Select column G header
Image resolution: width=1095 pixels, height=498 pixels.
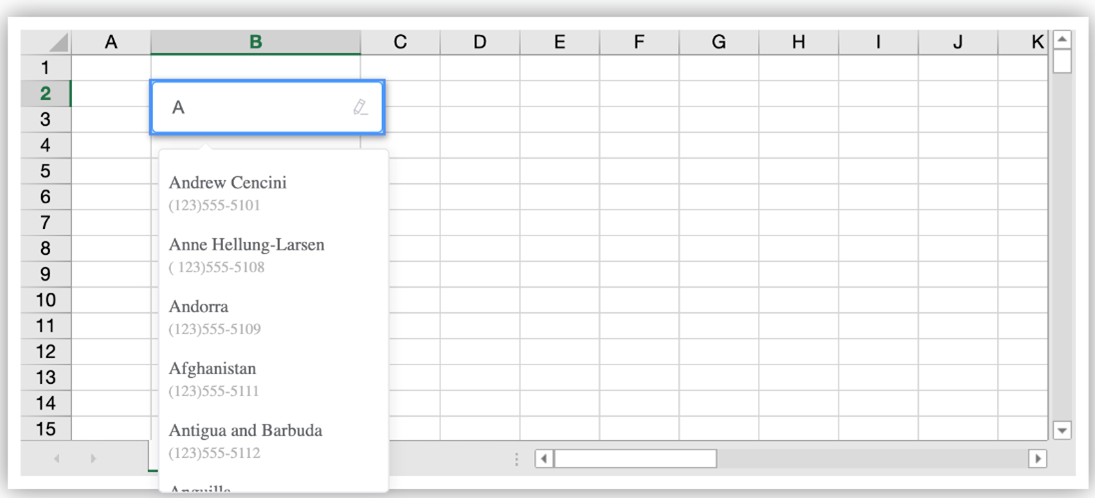[x=718, y=42]
